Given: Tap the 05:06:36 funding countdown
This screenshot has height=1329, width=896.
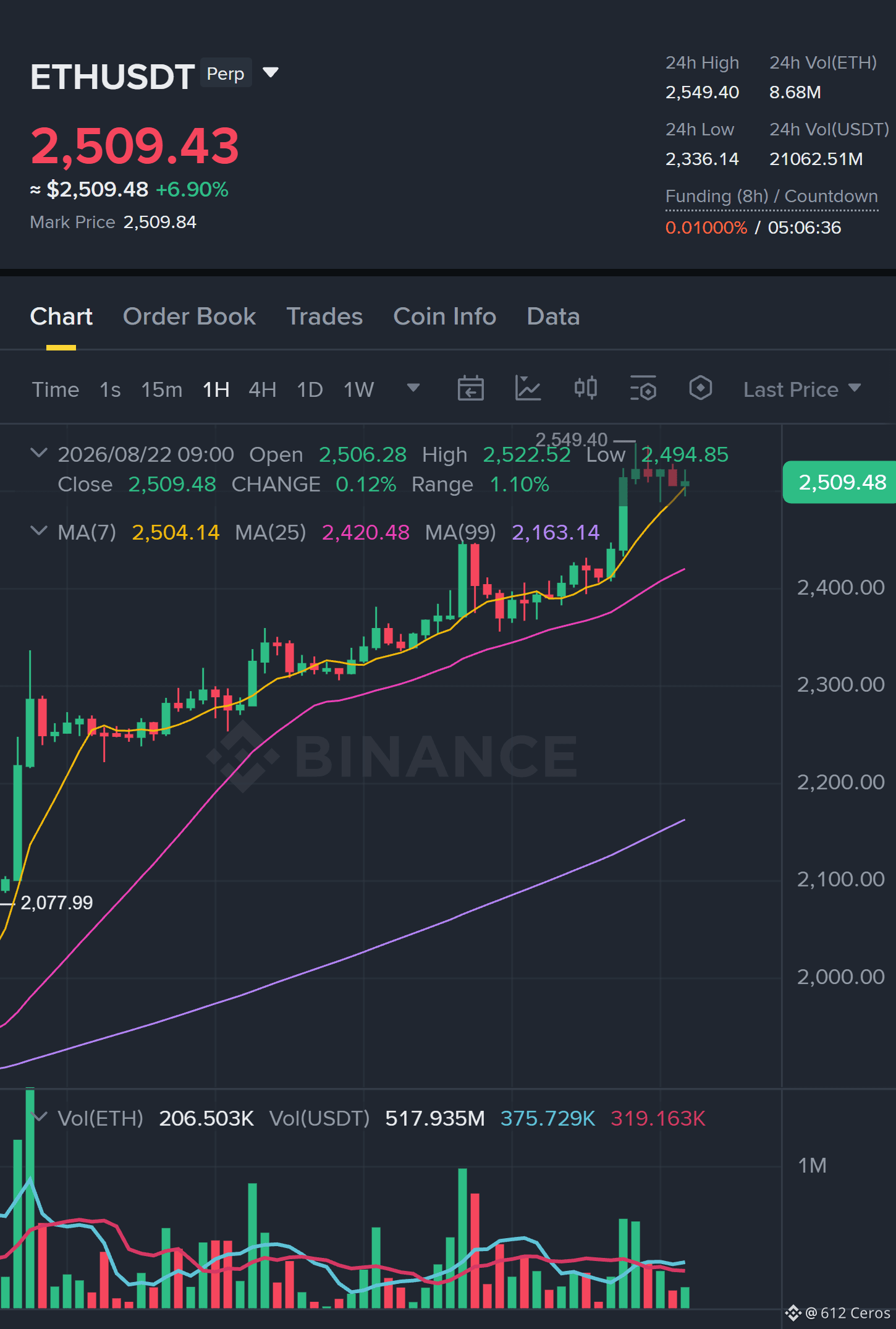Looking at the screenshot, I should coord(805,227).
